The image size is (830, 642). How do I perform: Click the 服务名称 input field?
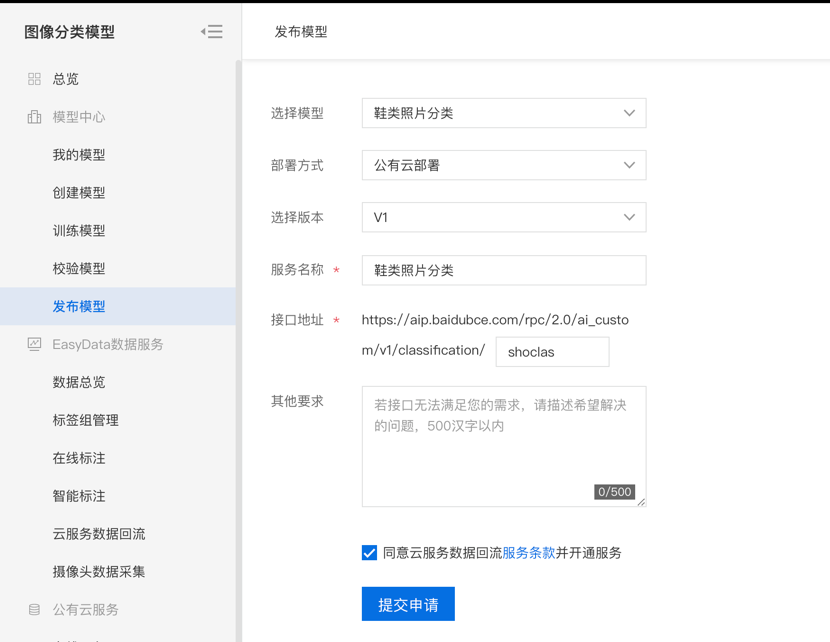(x=503, y=270)
